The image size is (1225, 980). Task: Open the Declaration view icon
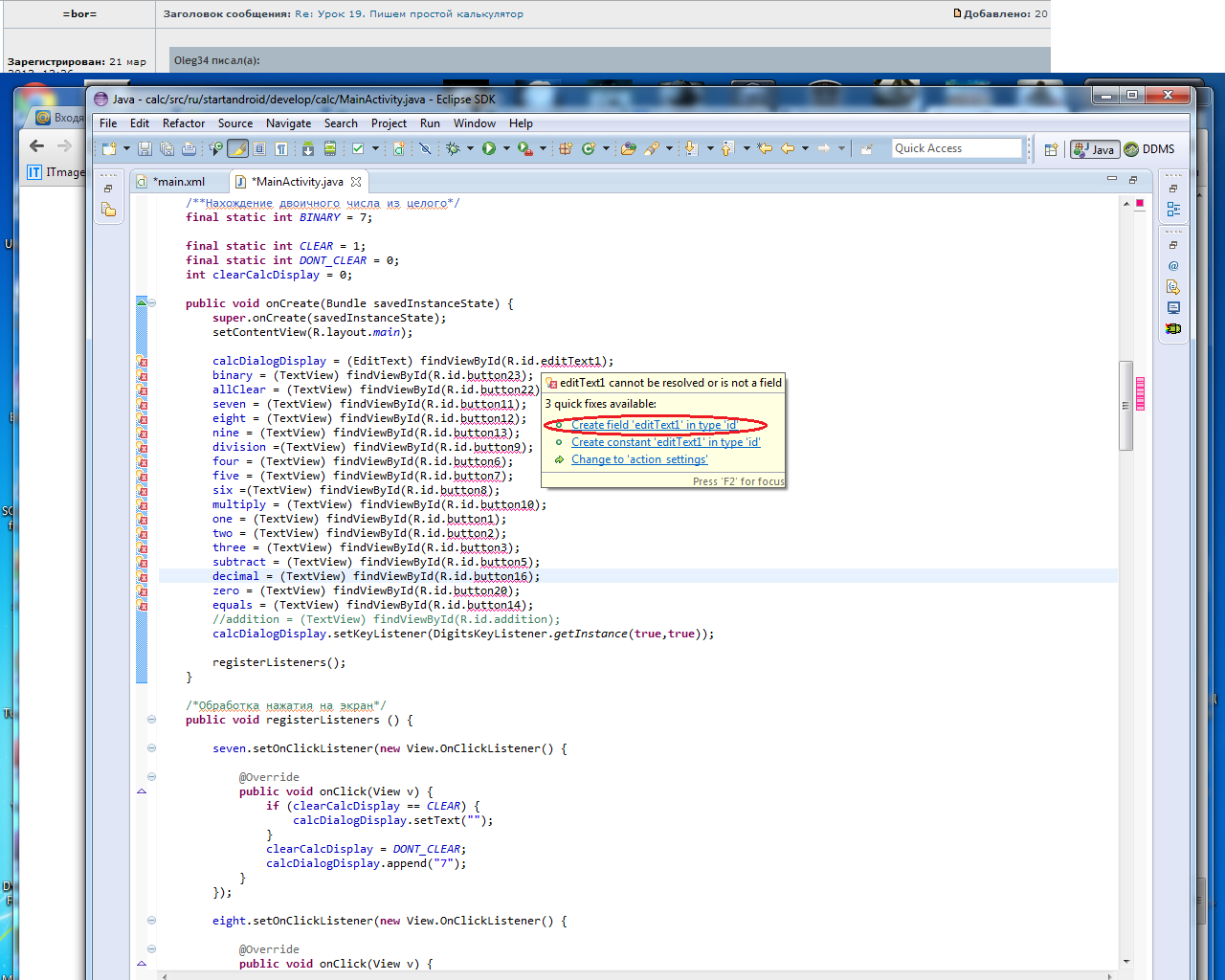(x=1173, y=287)
